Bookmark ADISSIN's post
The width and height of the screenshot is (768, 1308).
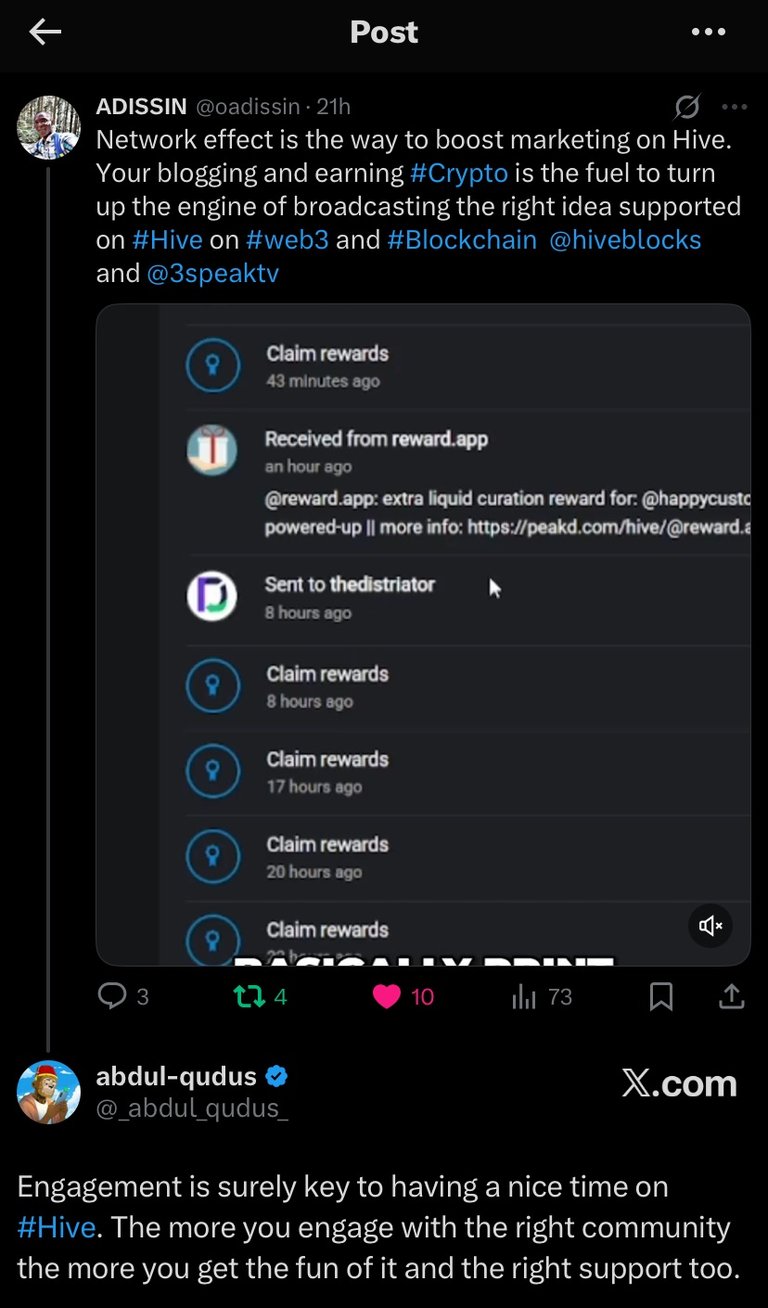coord(661,996)
